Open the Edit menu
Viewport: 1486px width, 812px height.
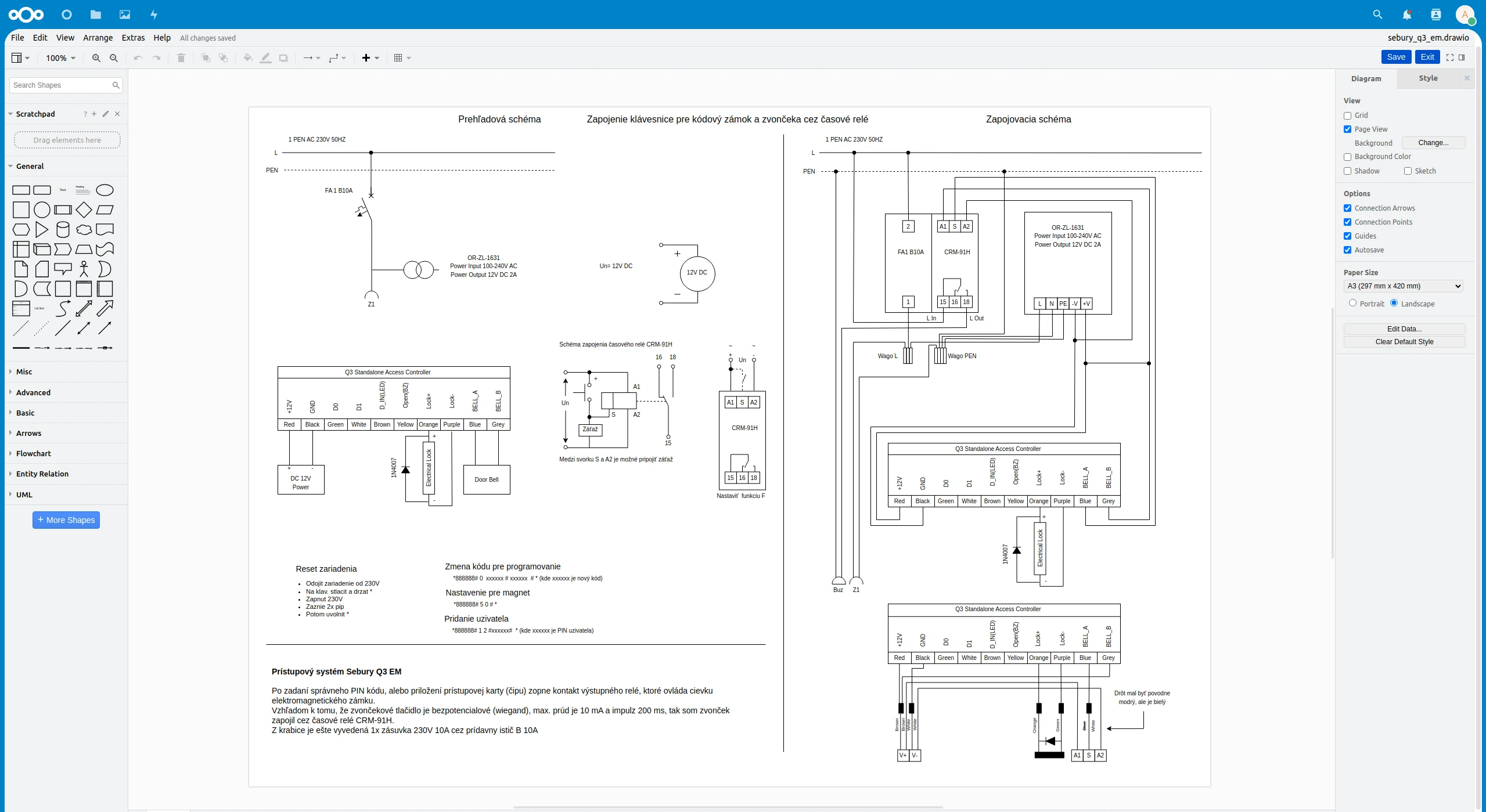pos(40,38)
